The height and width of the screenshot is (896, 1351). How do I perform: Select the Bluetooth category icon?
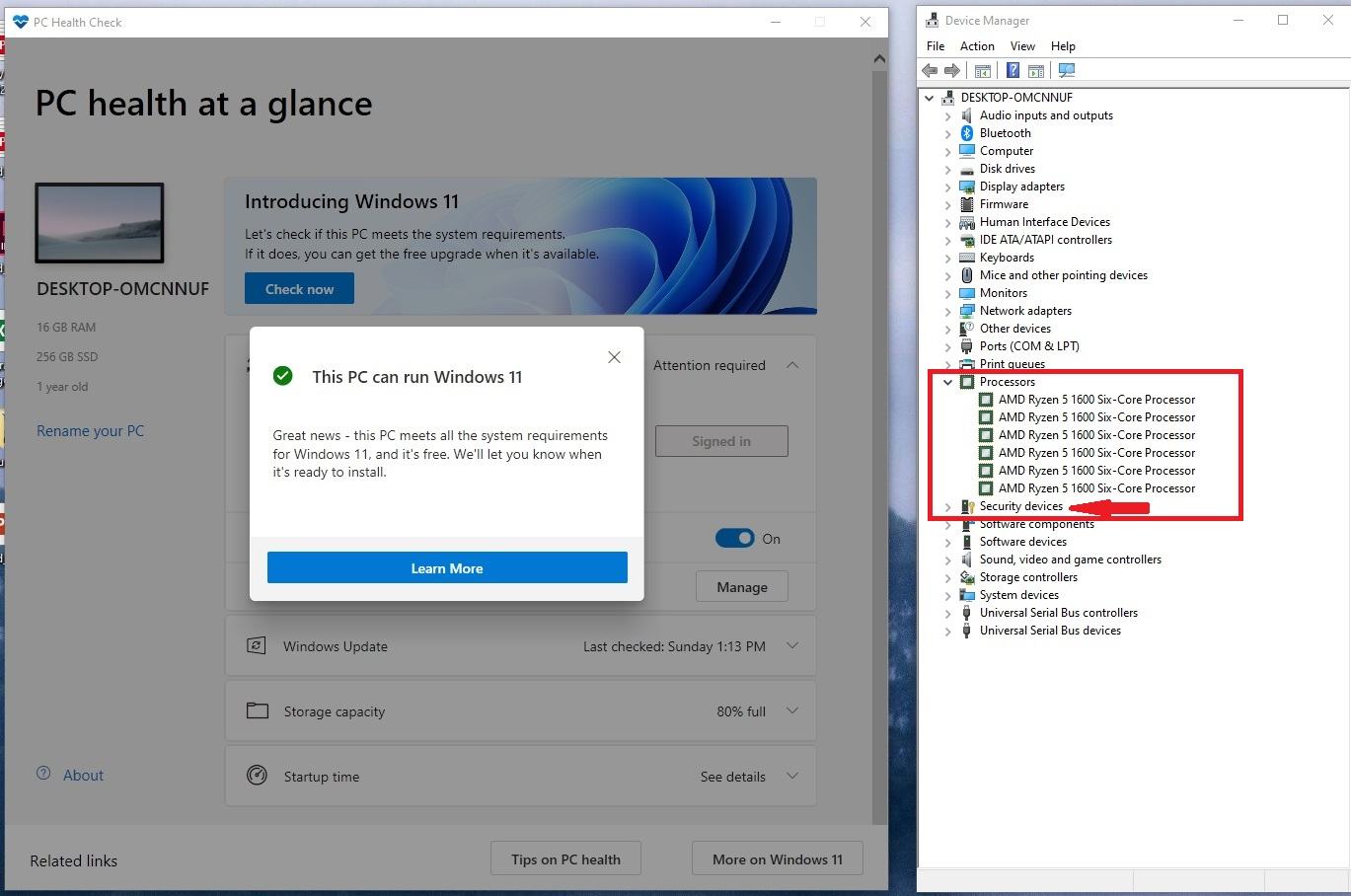point(967,133)
